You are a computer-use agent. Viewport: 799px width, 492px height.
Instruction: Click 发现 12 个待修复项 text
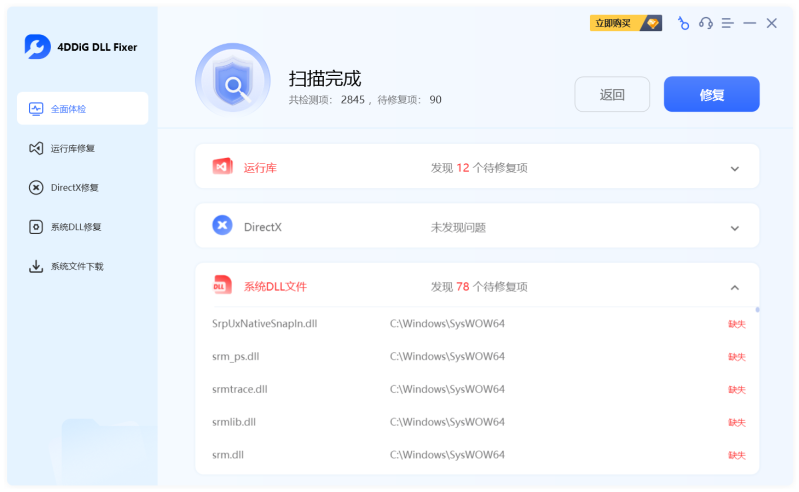click(x=479, y=168)
